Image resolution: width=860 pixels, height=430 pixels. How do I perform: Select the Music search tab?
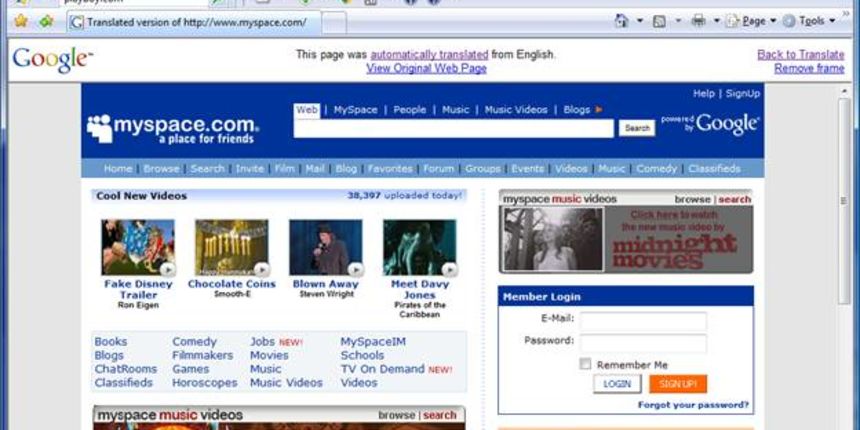tap(455, 110)
